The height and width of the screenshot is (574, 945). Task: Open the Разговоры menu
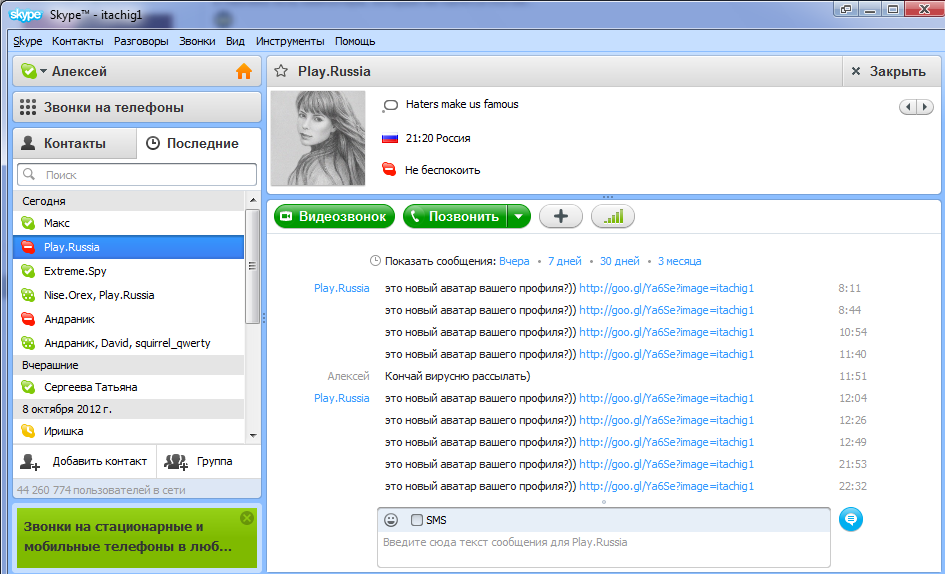pyautogui.click(x=141, y=41)
